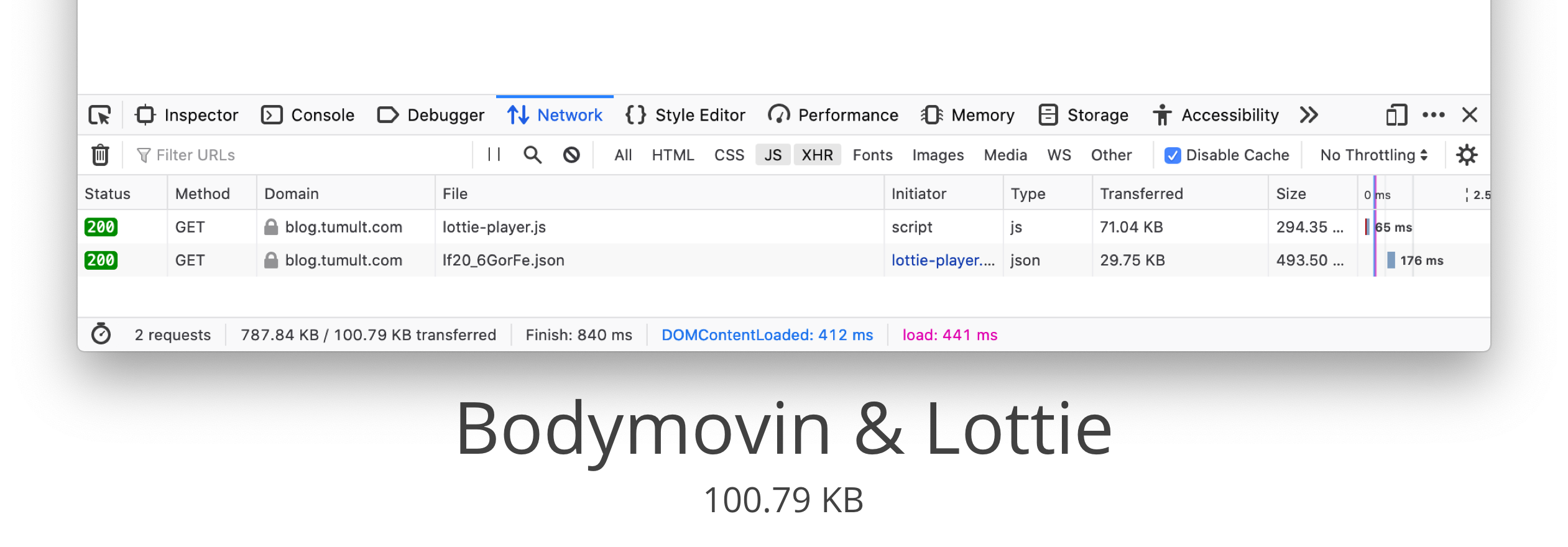Screen dimensions: 1568x547
Task: Click the 200 status of lottie-player.js
Action: click(101, 227)
